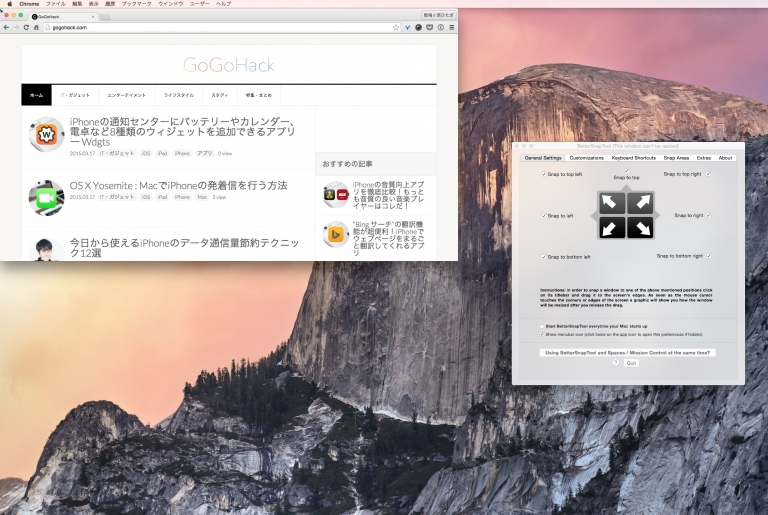Open the iPhone data saving techniques article
The width and height of the screenshot is (768, 515).
(x=184, y=248)
